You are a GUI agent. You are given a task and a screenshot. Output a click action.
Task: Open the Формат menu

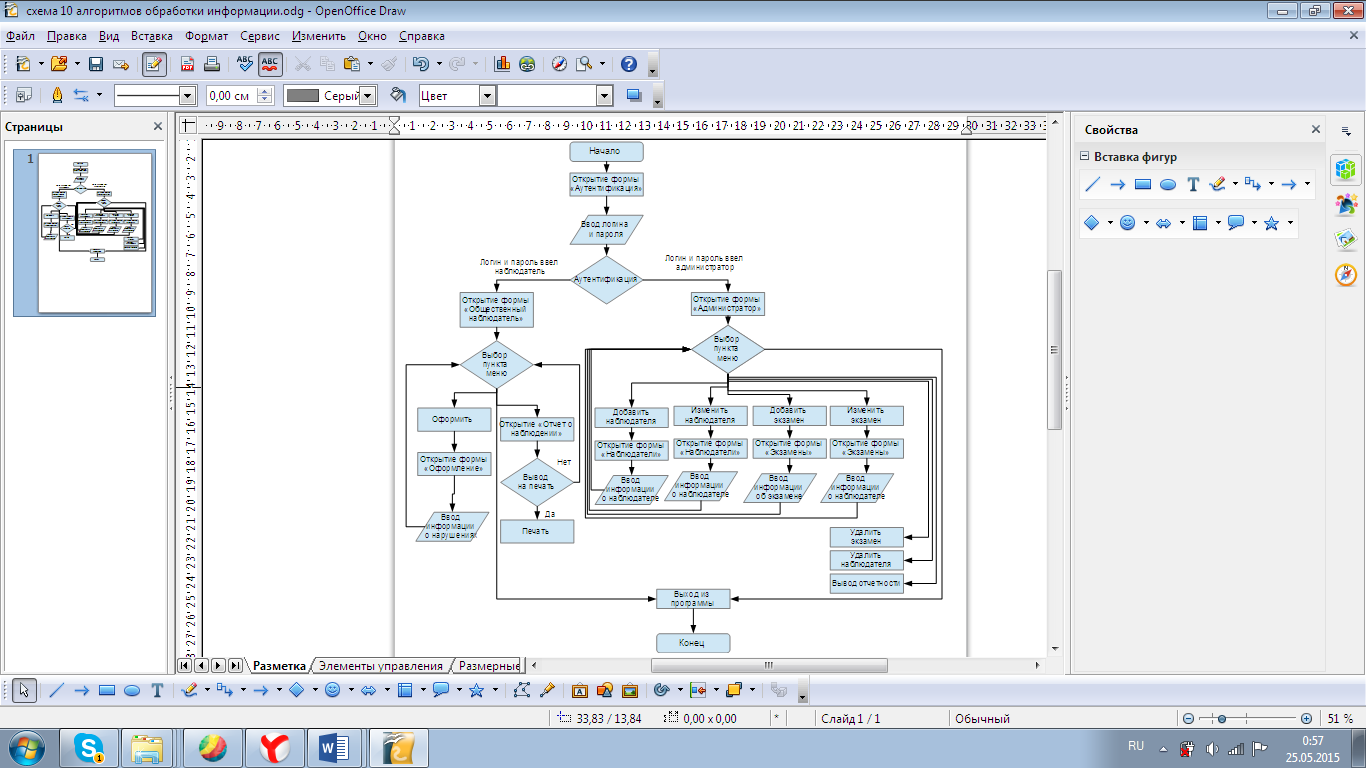click(x=207, y=36)
